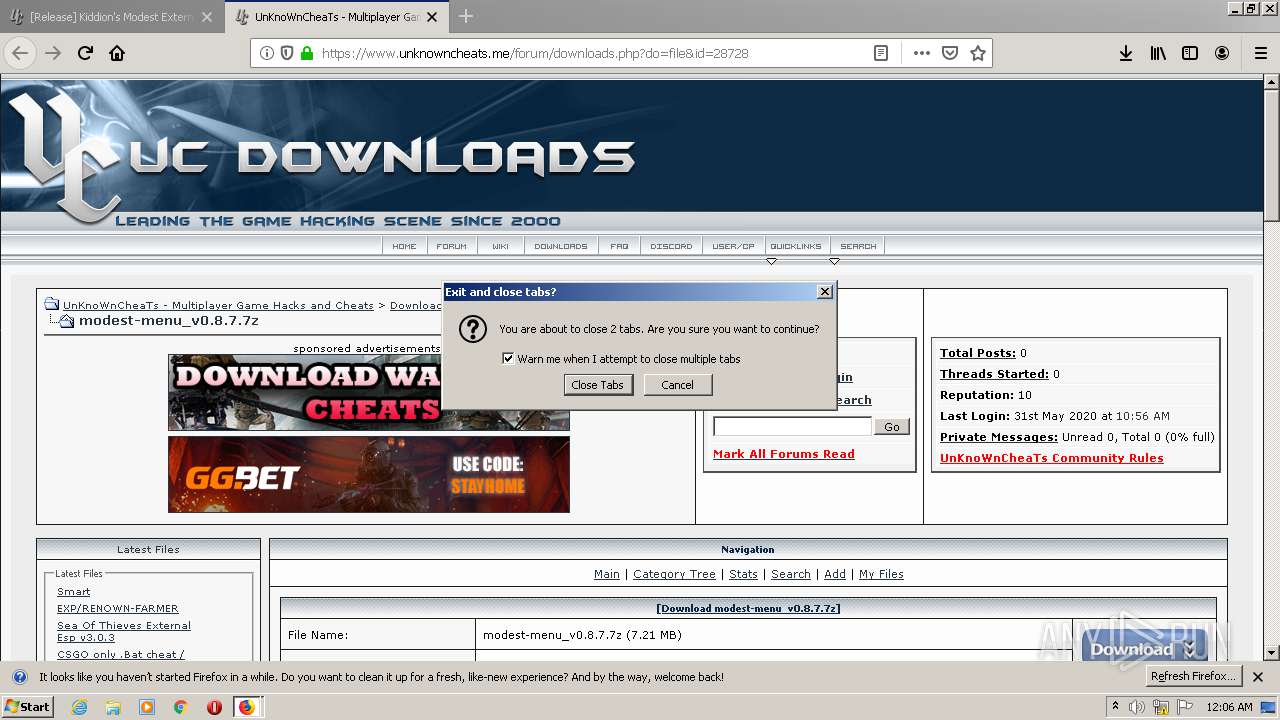This screenshot has height=720, width=1280.
Task: Launch Internet Explorer from taskbar
Action: pos(79,707)
